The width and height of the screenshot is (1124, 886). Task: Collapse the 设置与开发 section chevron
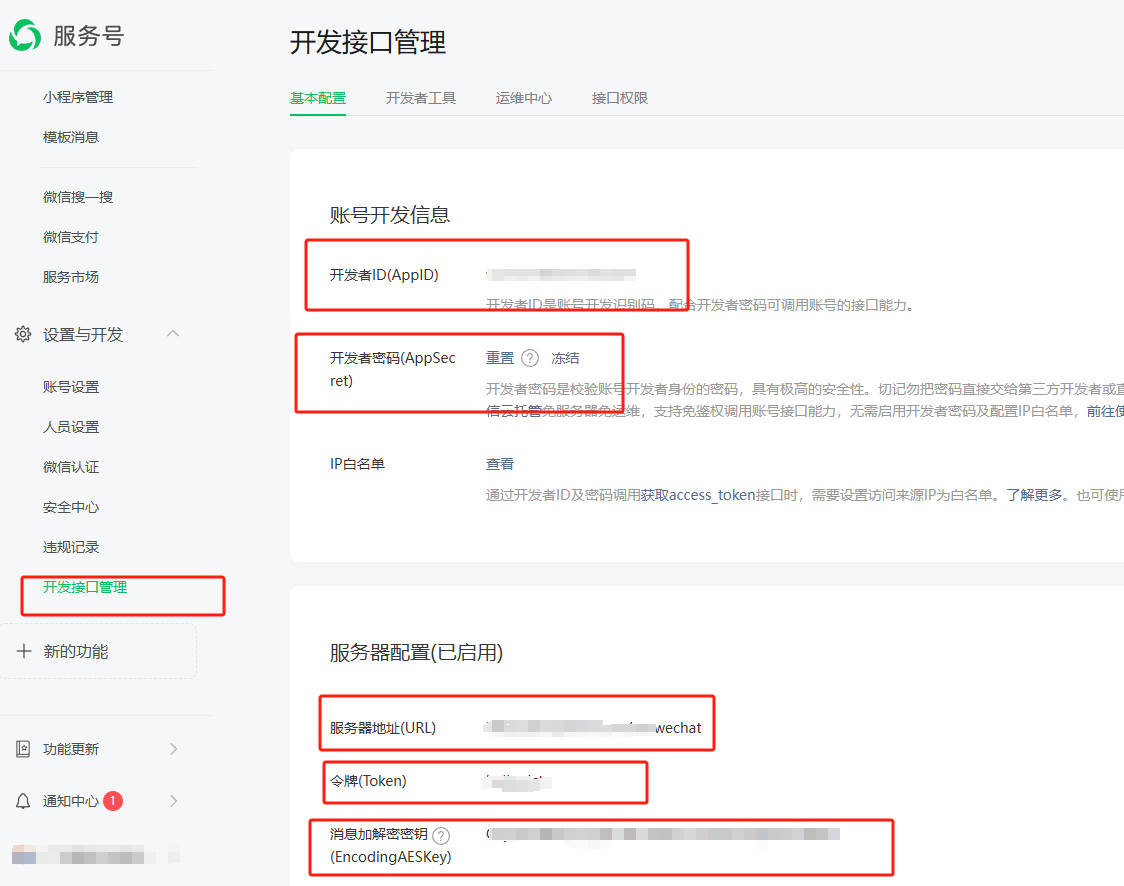173,333
